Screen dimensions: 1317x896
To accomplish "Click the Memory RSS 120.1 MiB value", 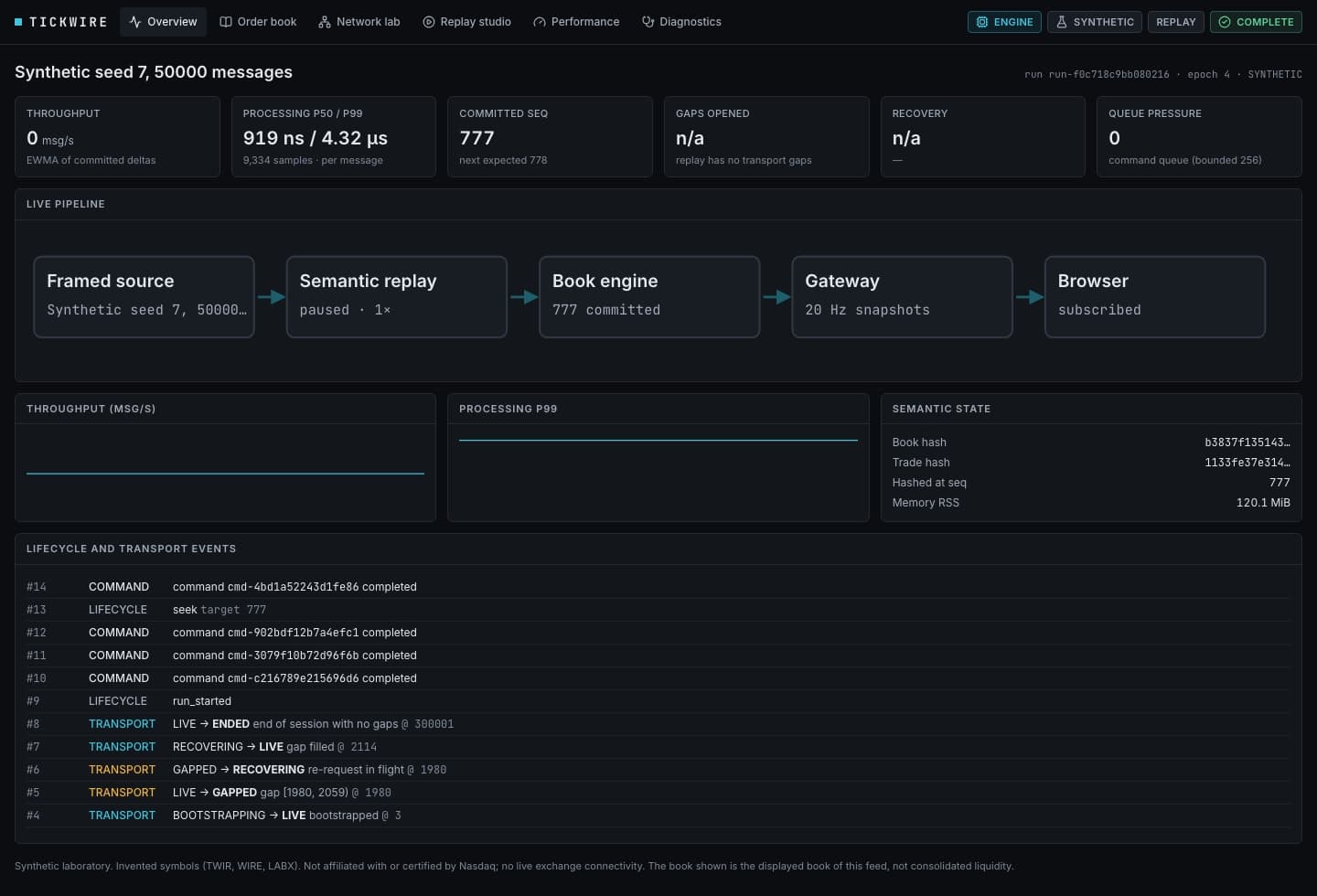I will pos(1263,503).
